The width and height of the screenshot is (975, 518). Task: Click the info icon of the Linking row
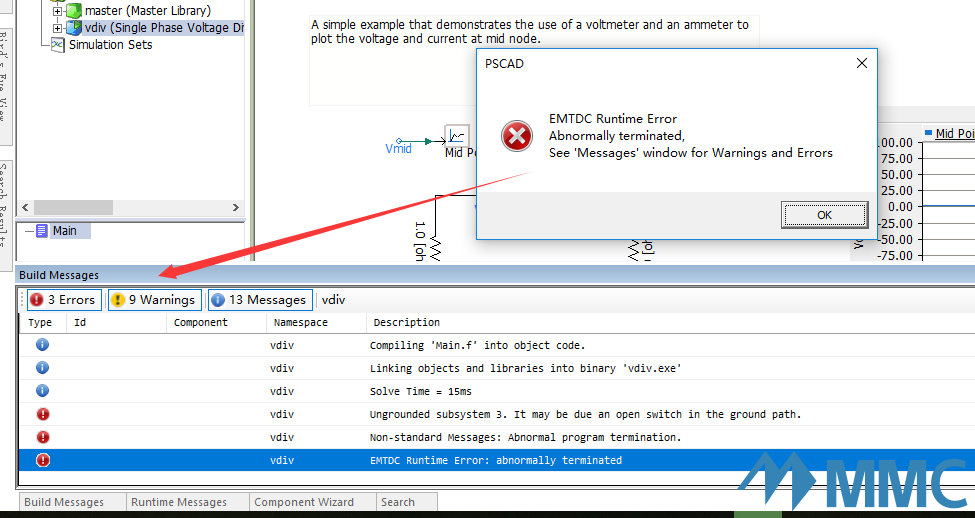click(42, 368)
